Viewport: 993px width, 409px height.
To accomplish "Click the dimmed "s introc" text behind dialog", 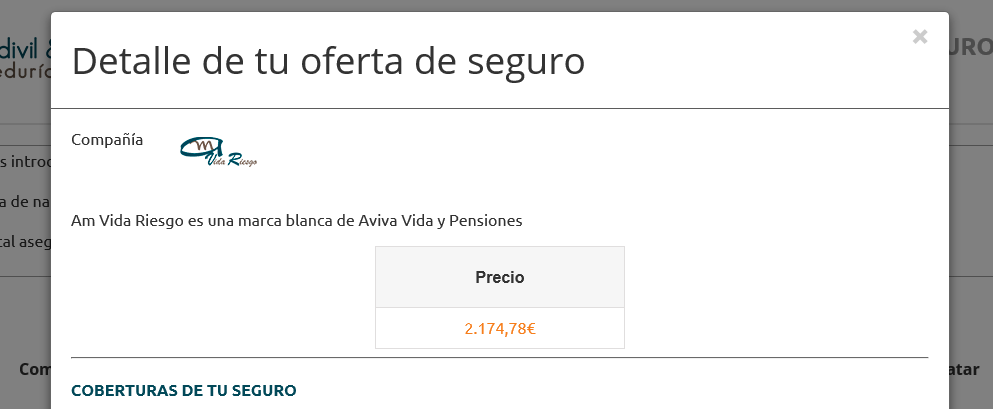I will [x=25, y=161].
